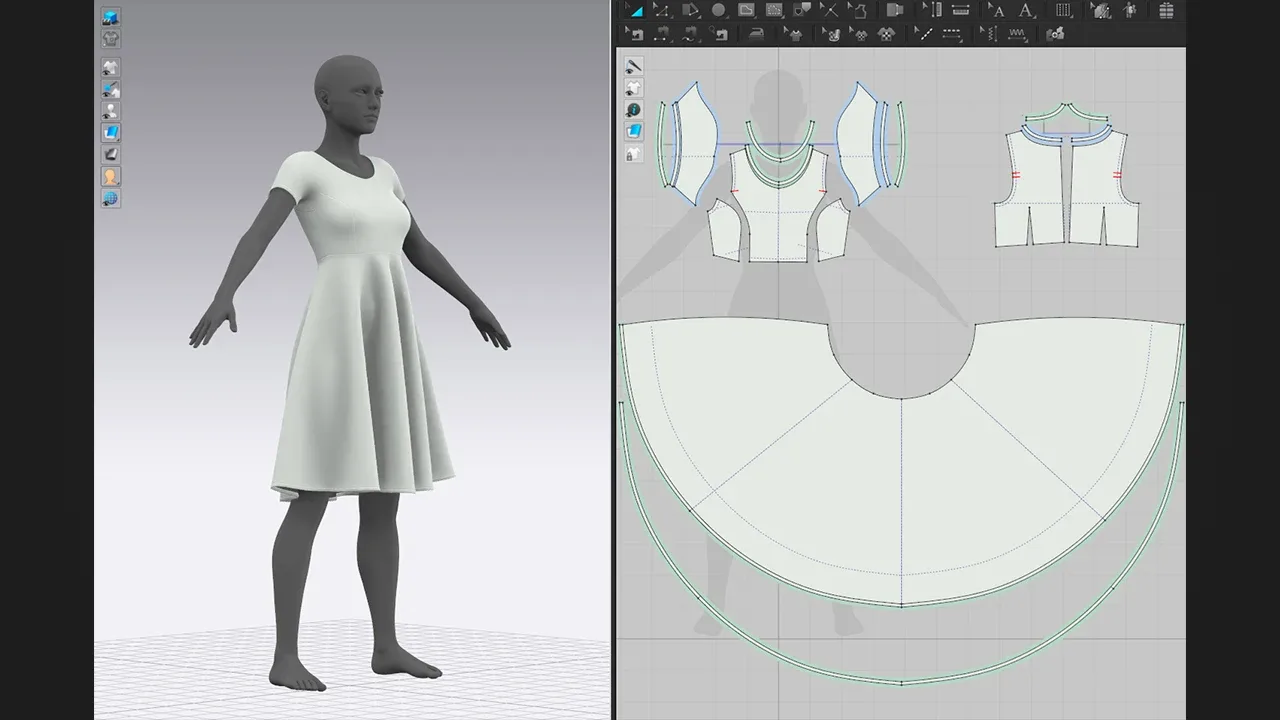Toggle Show Avatar visibility in 3D view
1280x720 pixels.
click(x=111, y=111)
